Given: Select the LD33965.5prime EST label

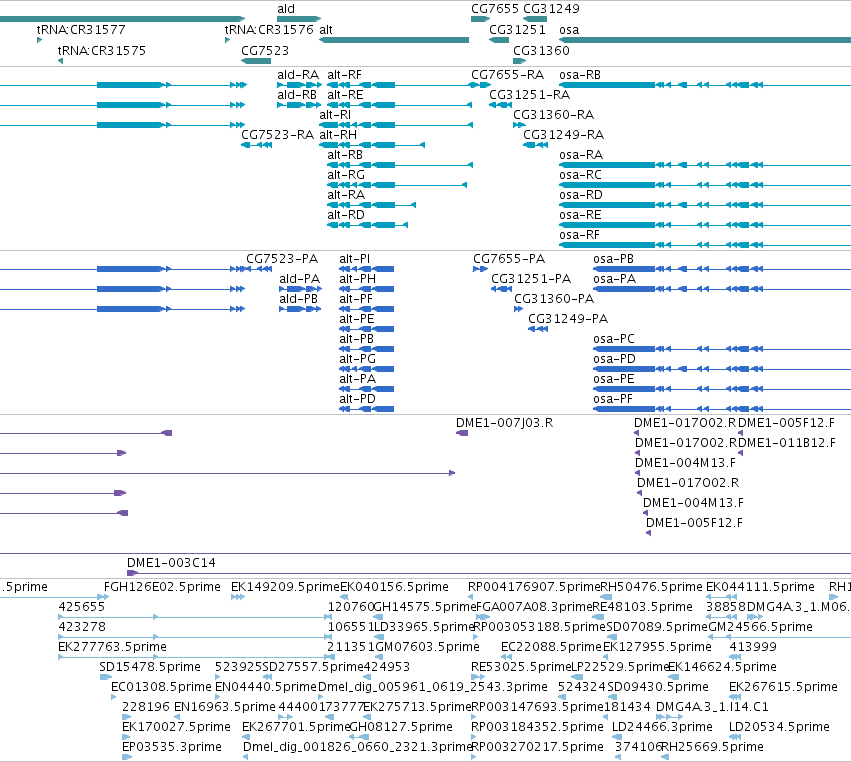Looking at the screenshot, I should pos(424,627).
